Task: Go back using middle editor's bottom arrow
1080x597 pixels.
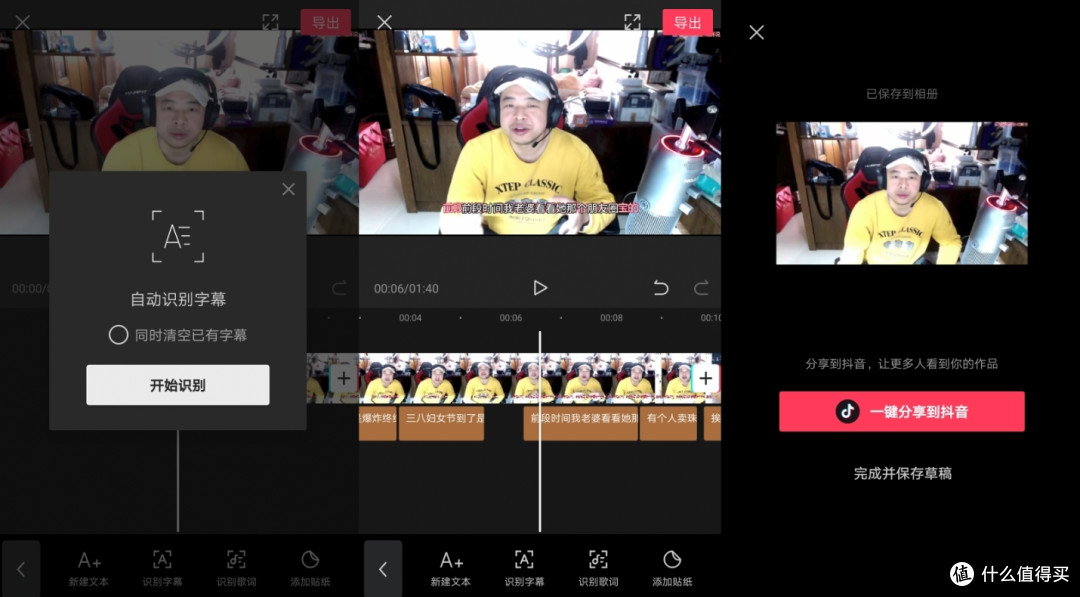Action: [383, 569]
